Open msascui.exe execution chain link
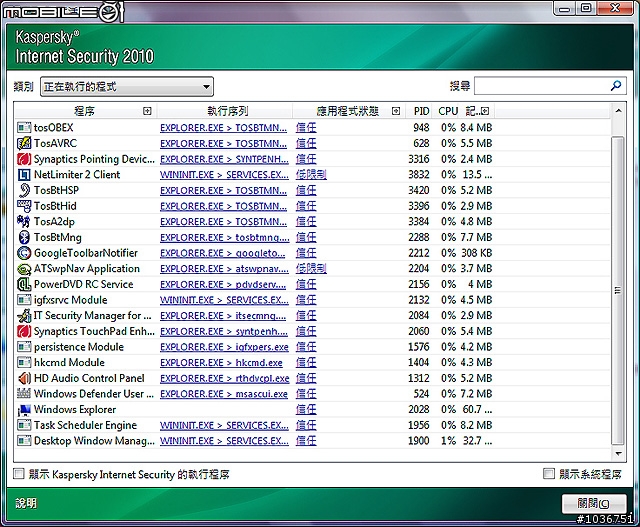640x527 pixels. 224,394
